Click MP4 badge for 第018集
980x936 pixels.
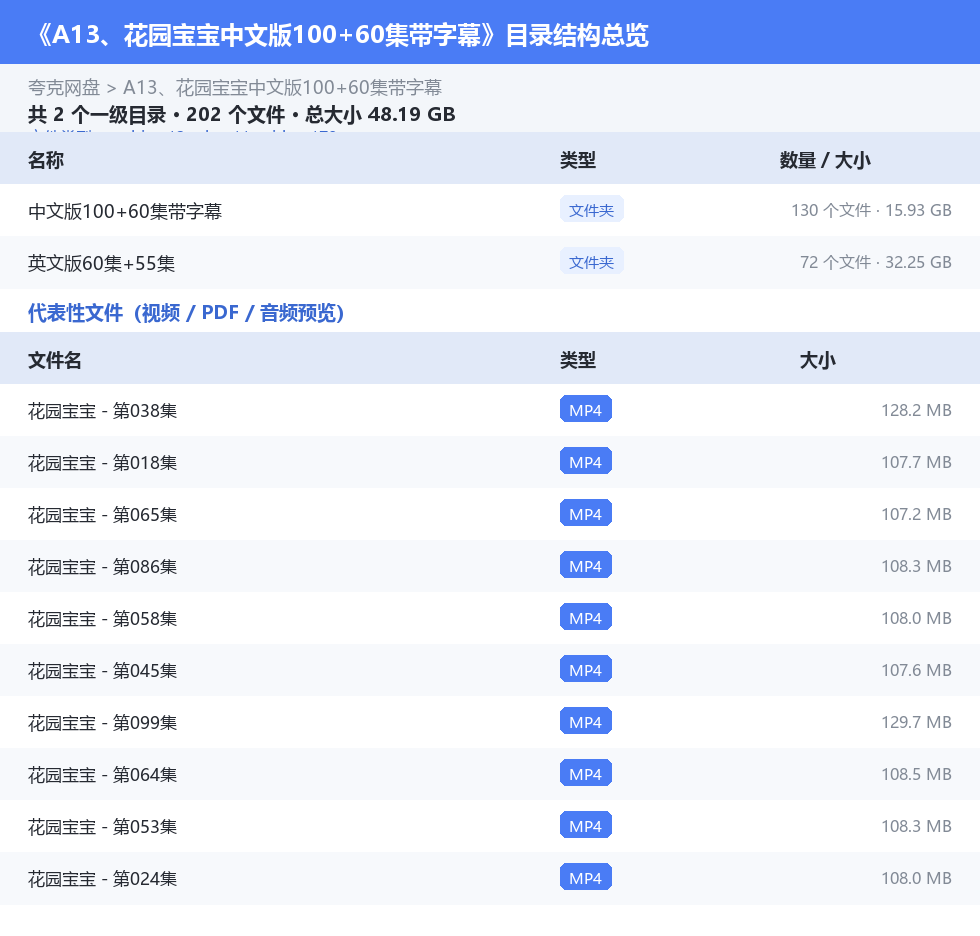[x=586, y=461]
